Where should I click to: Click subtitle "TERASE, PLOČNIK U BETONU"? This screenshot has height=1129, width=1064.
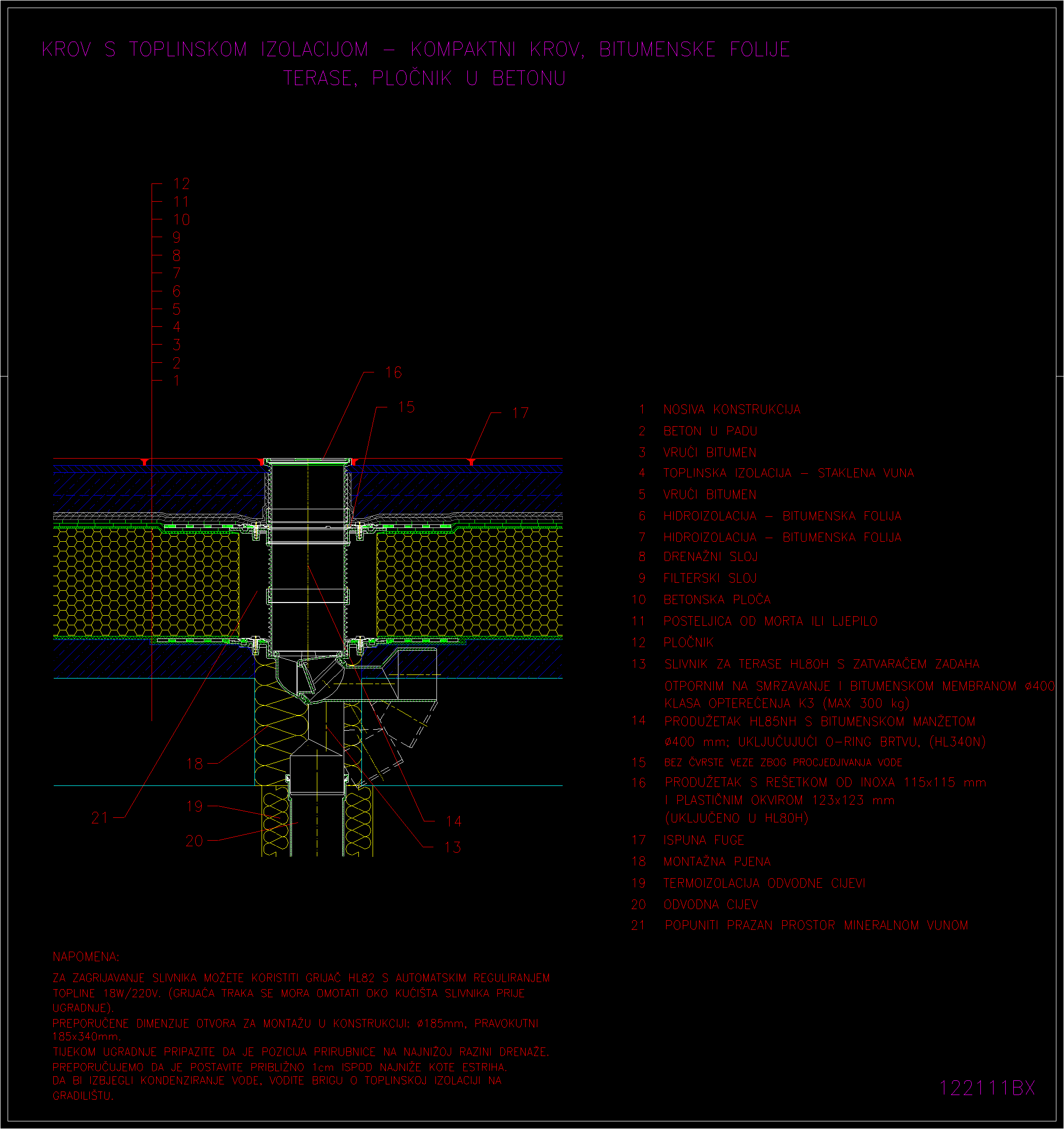click(424, 79)
